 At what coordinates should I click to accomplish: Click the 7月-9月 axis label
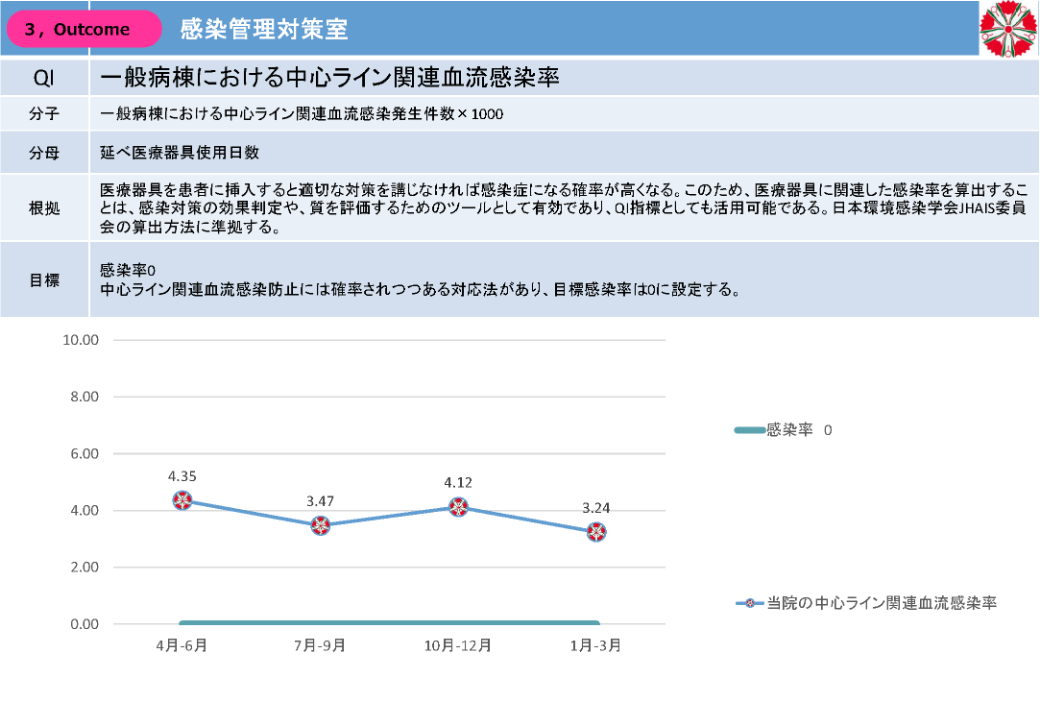320,645
